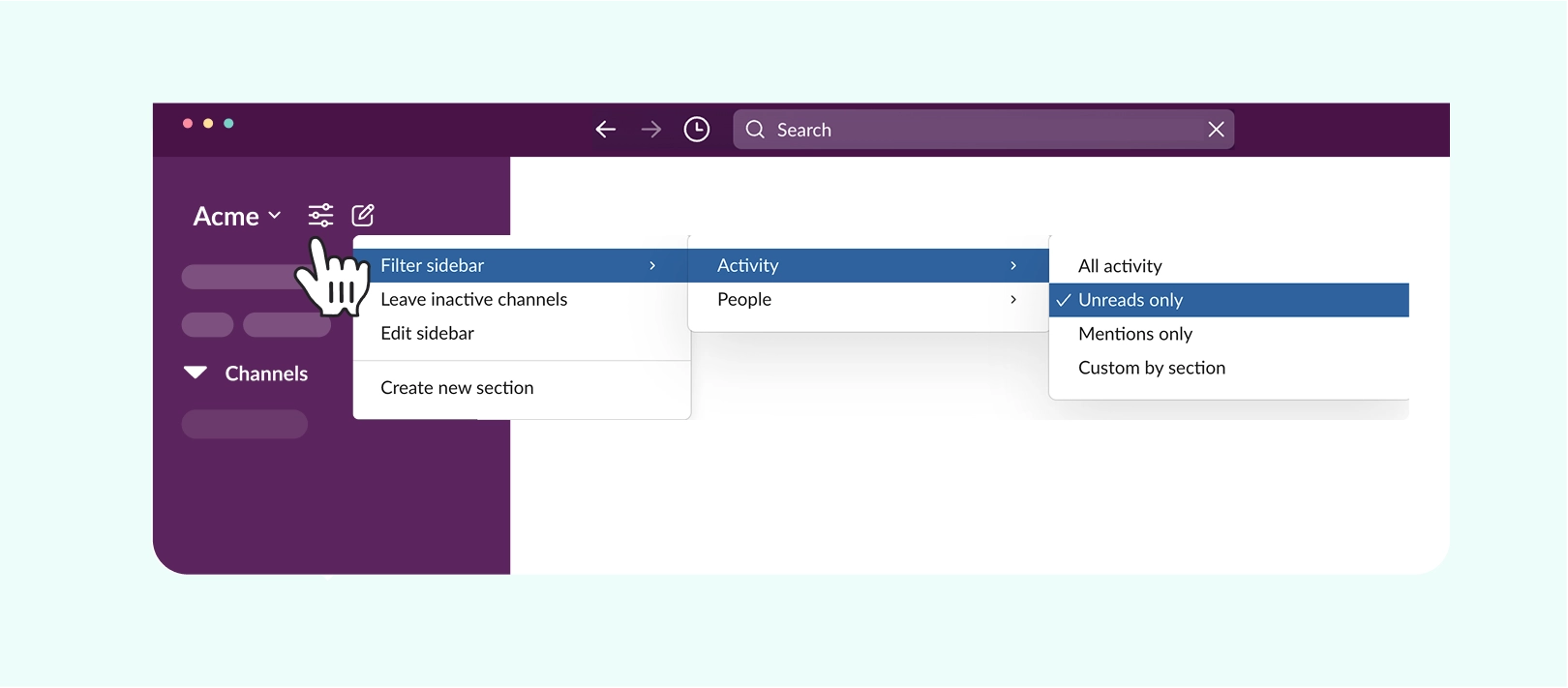Collapse the Channels section

[196, 374]
